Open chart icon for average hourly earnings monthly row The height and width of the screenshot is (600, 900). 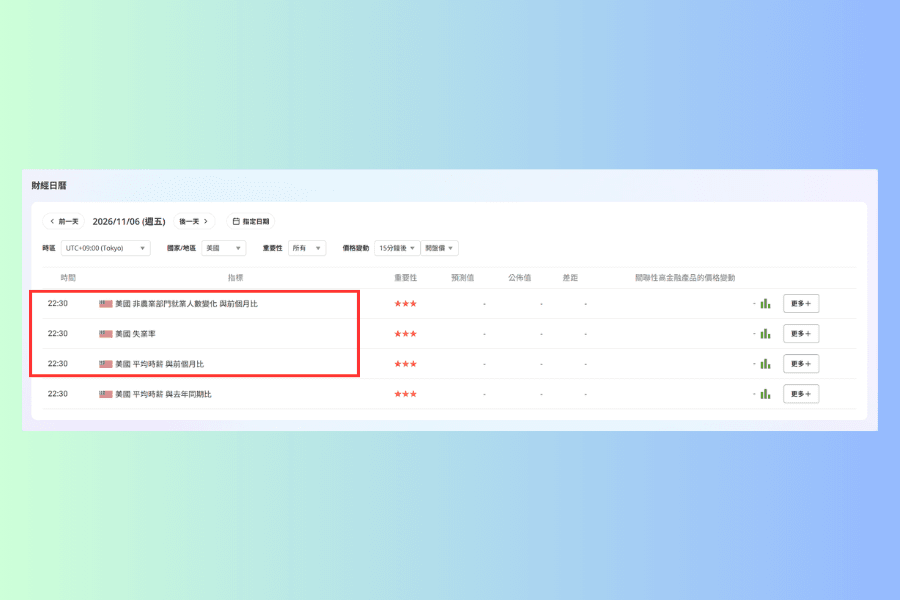pos(765,364)
